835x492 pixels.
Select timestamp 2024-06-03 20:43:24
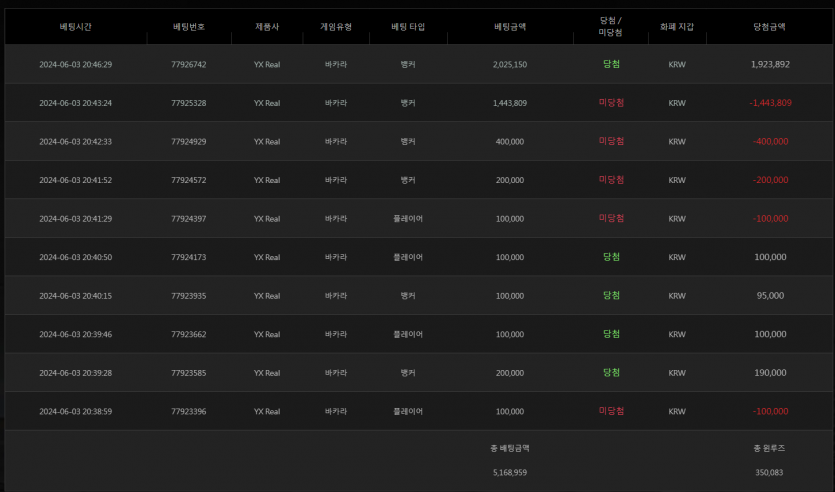tap(76, 103)
